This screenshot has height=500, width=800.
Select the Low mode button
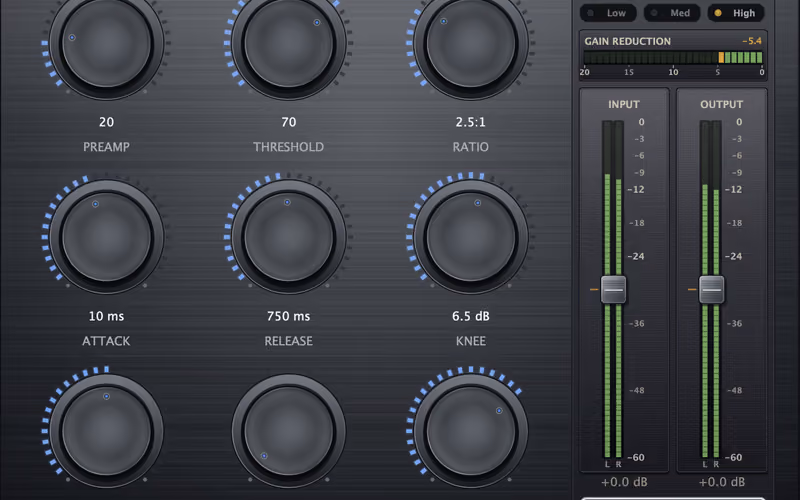point(608,13)
